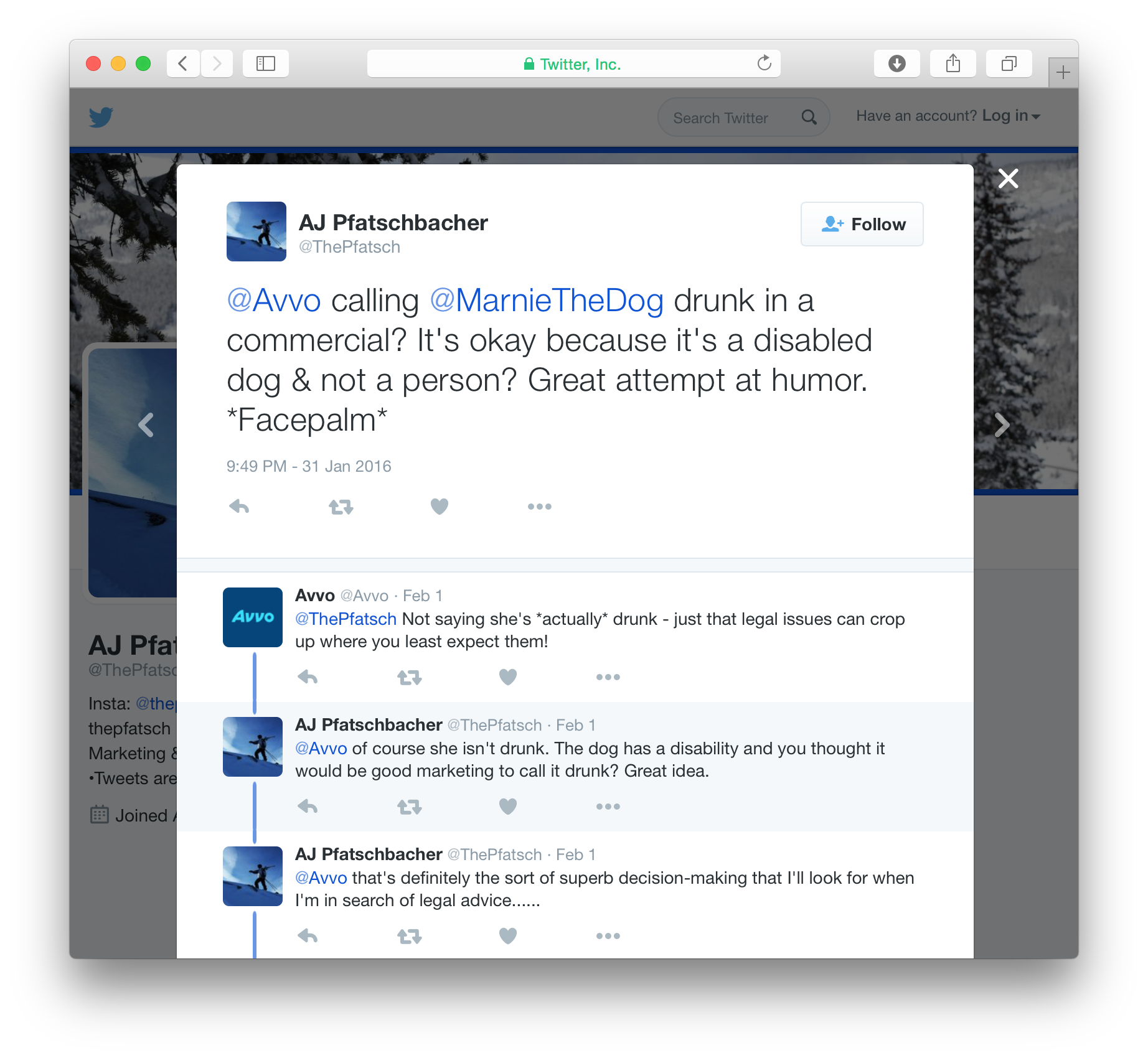
Task: Expand the Log in dropdown
Action: 1011,116
